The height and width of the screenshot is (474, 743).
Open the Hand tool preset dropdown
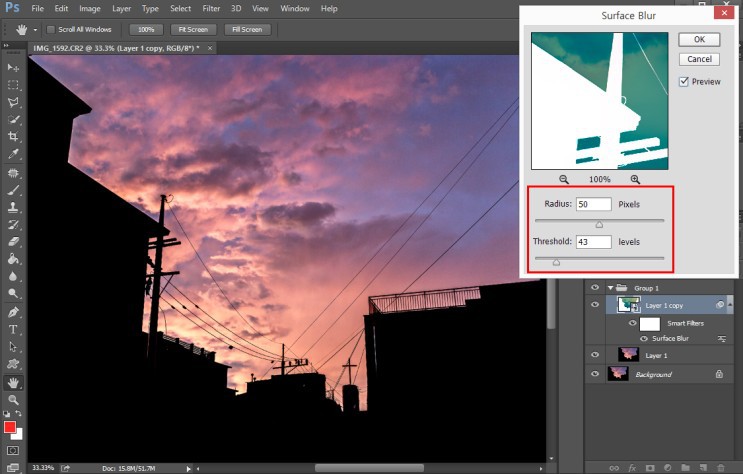click(35, 30)
